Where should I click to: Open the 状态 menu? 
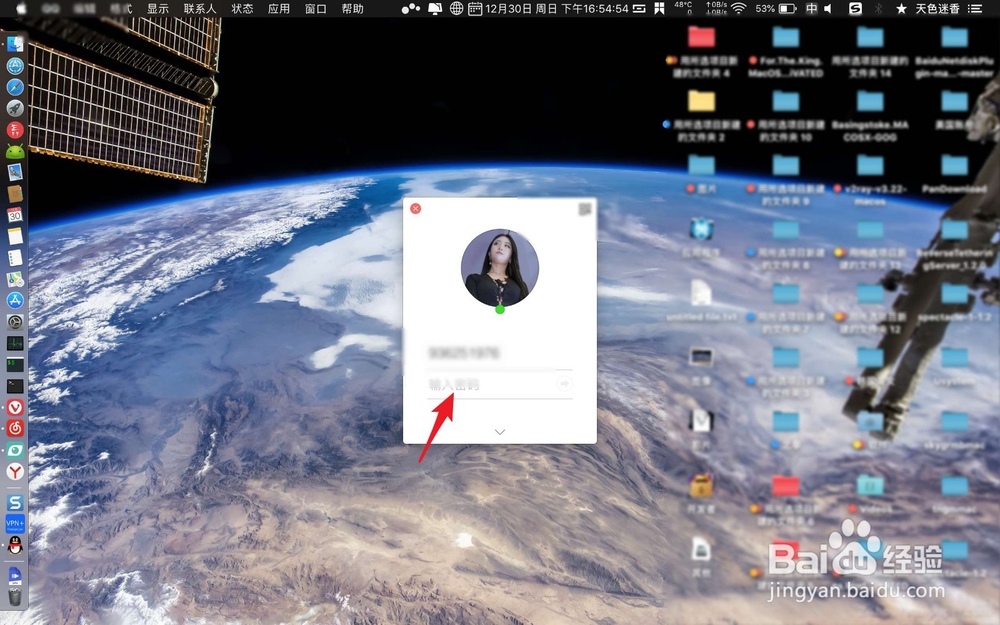tap(242, 8)
